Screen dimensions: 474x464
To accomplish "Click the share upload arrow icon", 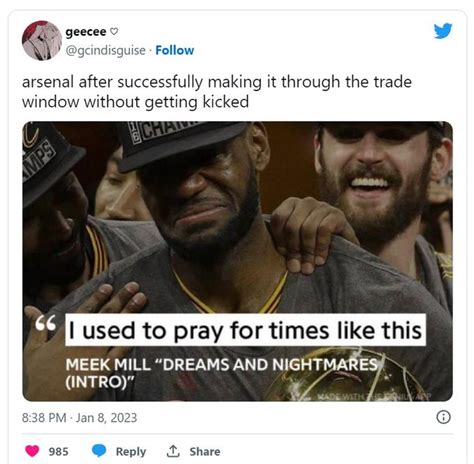I will (x=173, y=451).
